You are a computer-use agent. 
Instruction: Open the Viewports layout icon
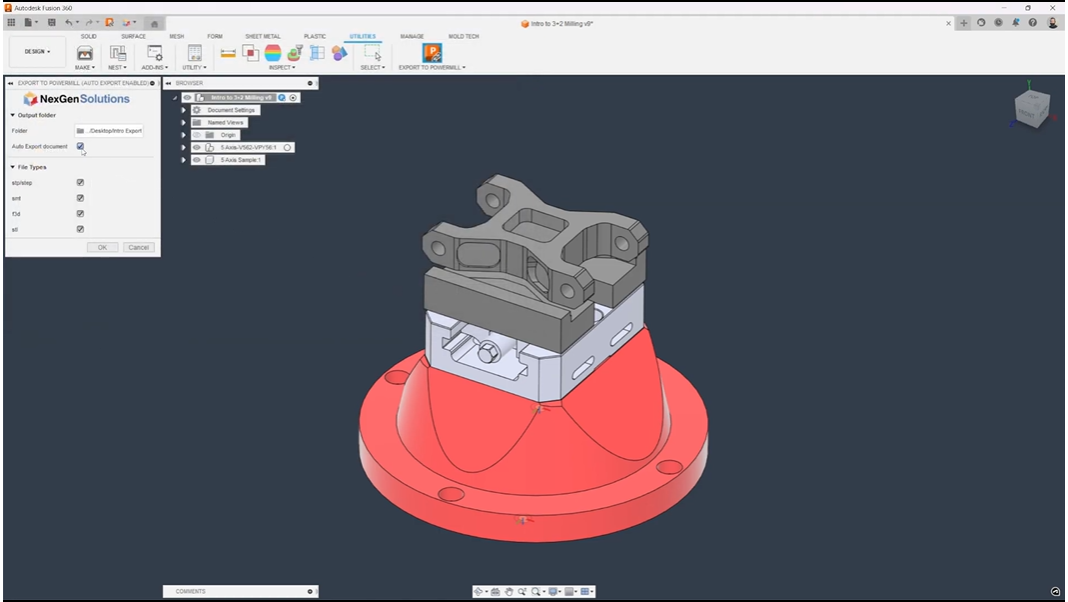pyautogui.click(x=585, y=592)
